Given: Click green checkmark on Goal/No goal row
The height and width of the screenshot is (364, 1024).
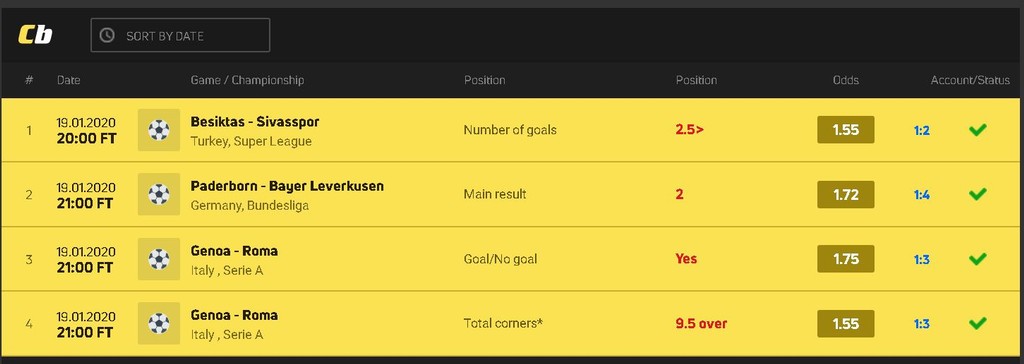Looking at the screenshot, I should [978, 259].
